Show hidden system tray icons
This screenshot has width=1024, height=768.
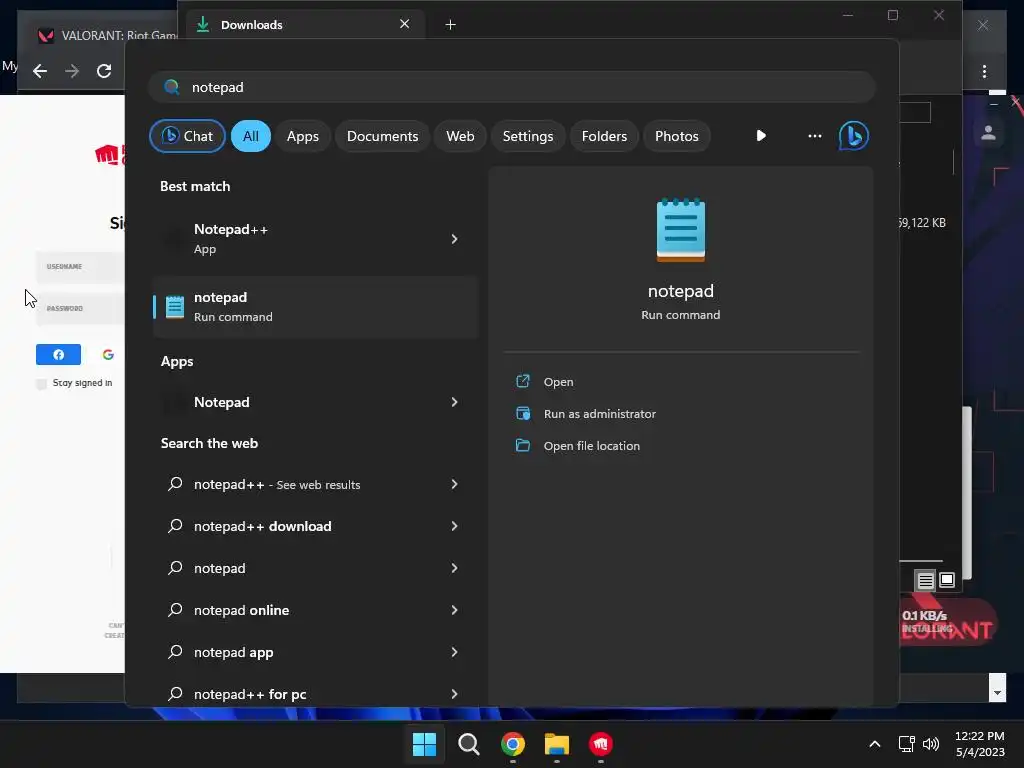(874, 744)
